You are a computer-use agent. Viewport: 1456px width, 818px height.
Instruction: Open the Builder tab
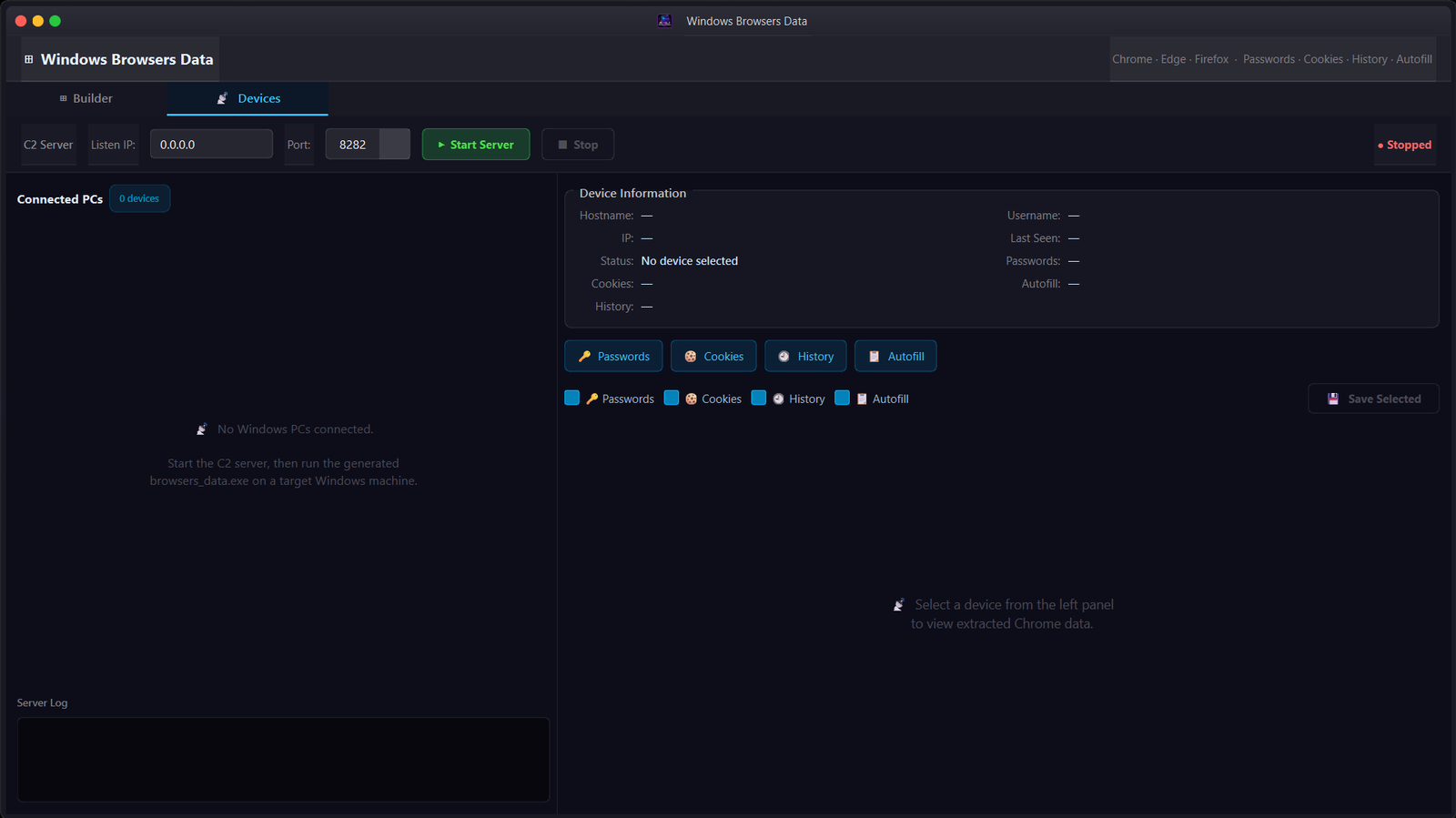click(86, 98)
